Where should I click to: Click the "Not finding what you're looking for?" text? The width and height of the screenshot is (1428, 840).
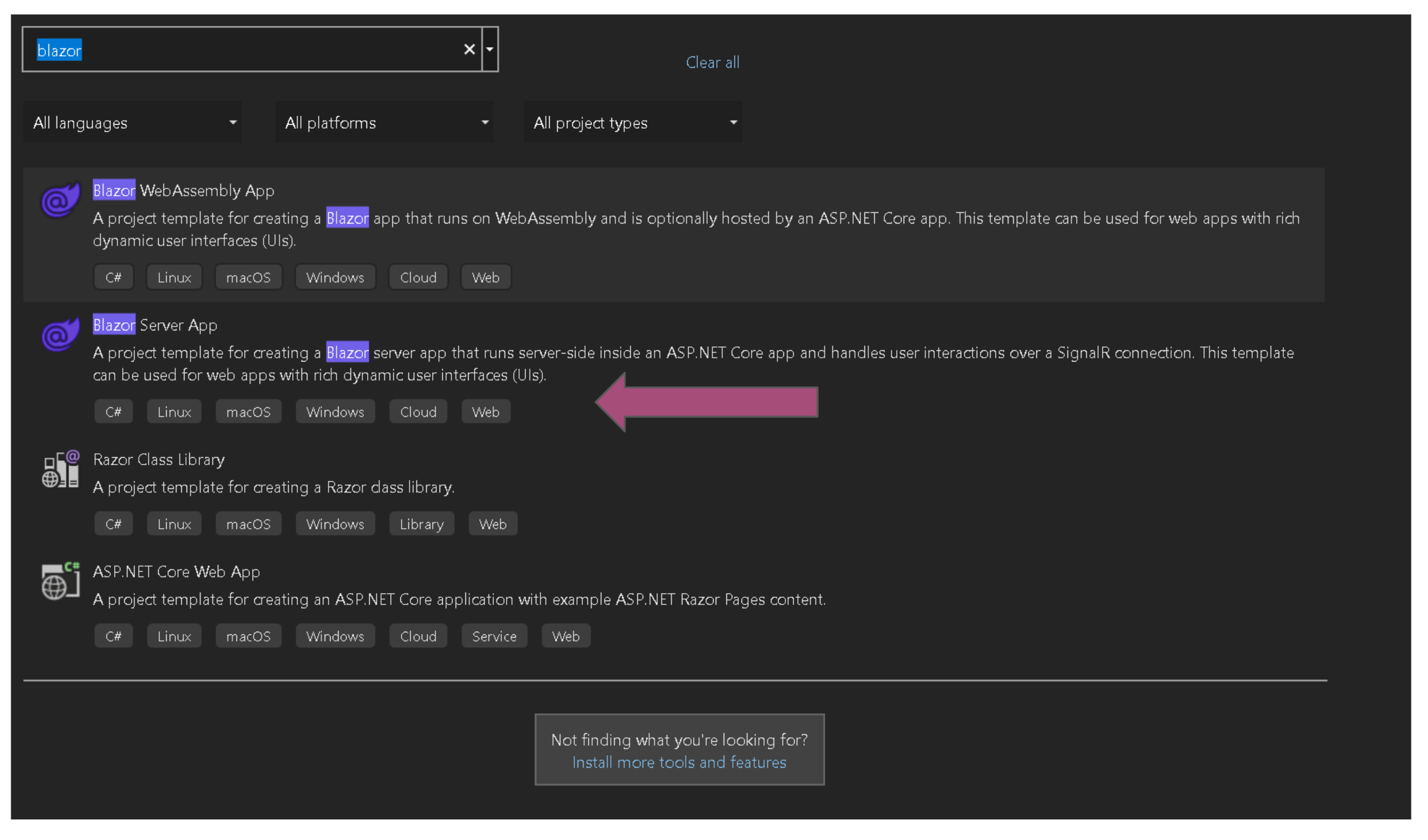[679, 740]
